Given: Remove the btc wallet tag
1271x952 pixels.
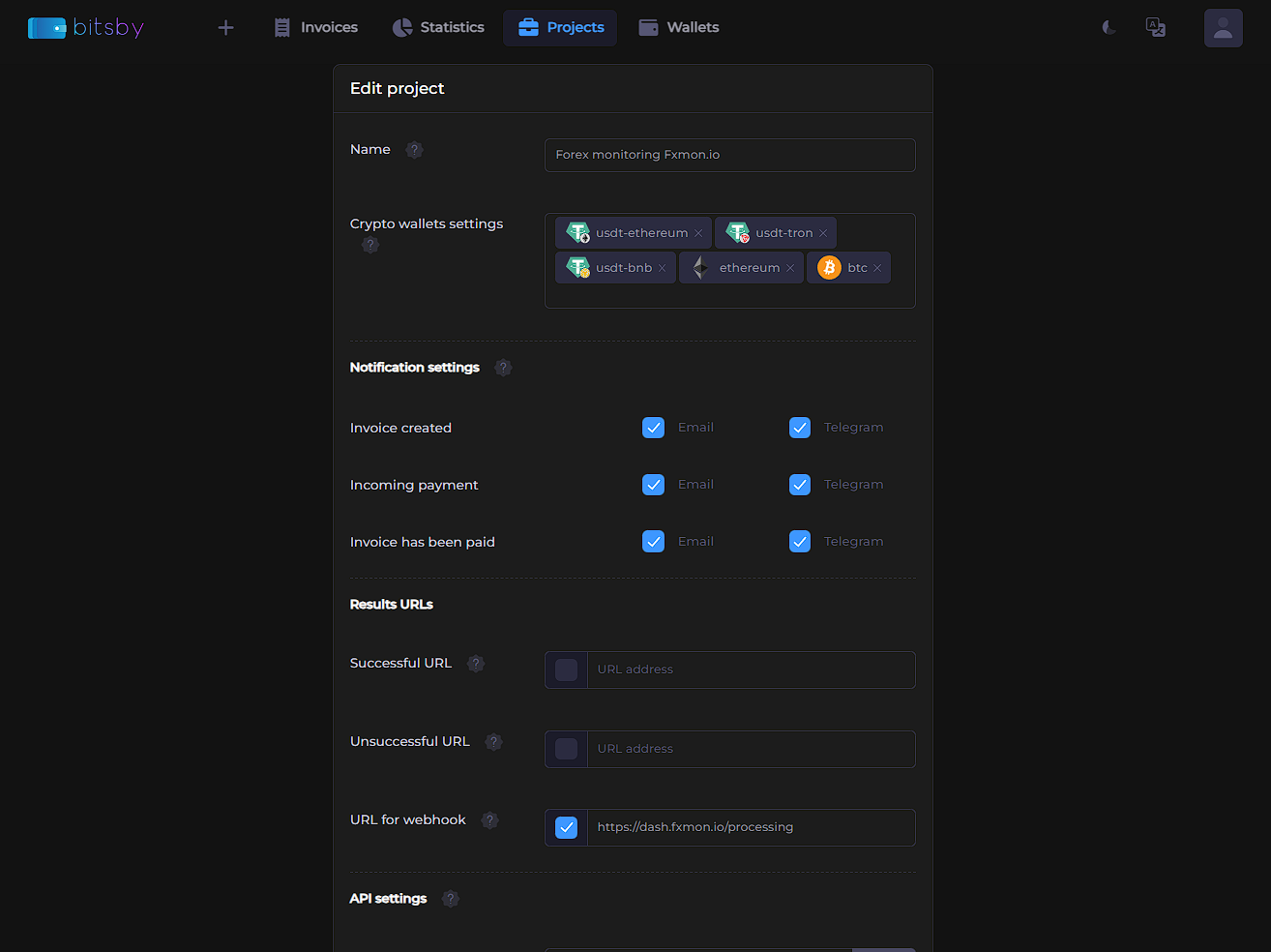Looking at the screenshot, I should 877,268.
